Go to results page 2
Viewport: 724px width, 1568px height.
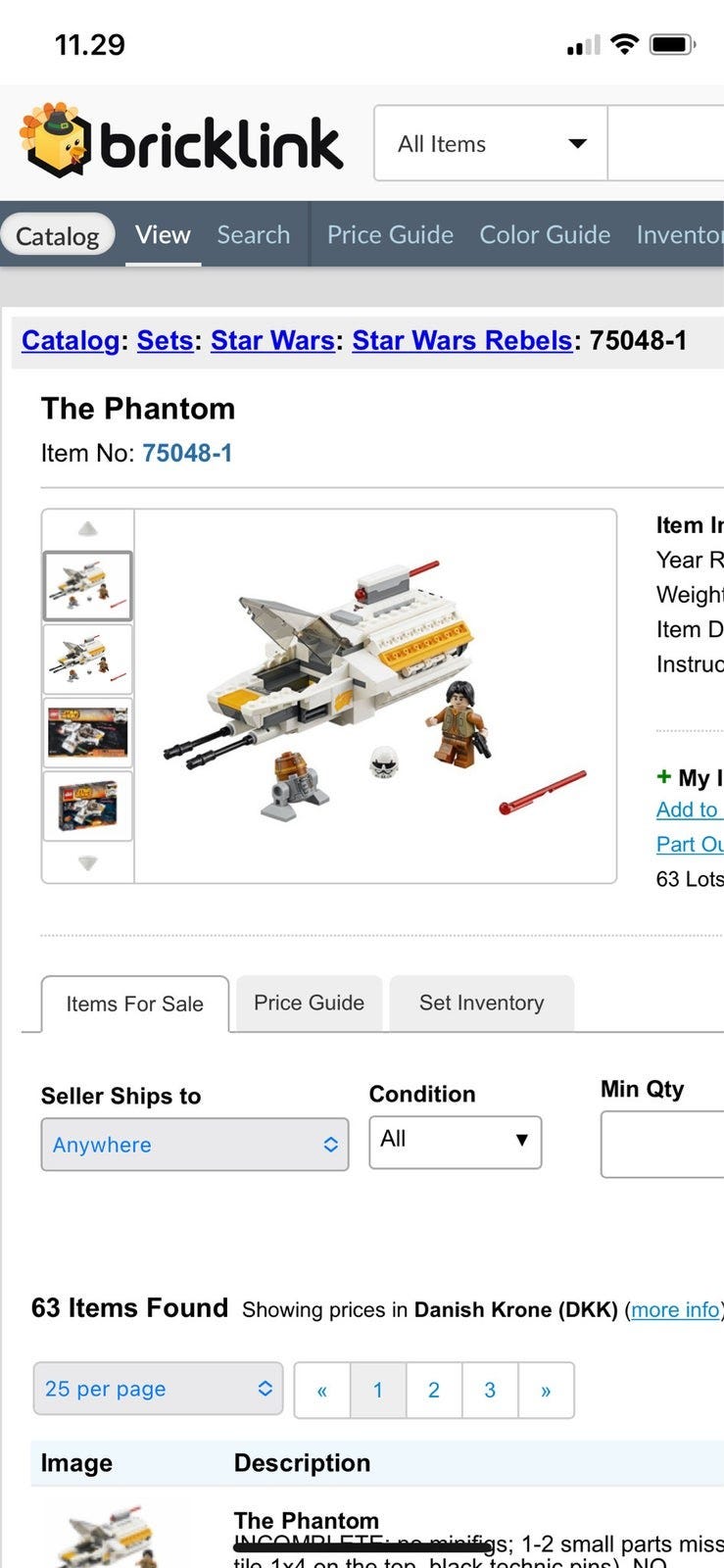pos(434,1390)
